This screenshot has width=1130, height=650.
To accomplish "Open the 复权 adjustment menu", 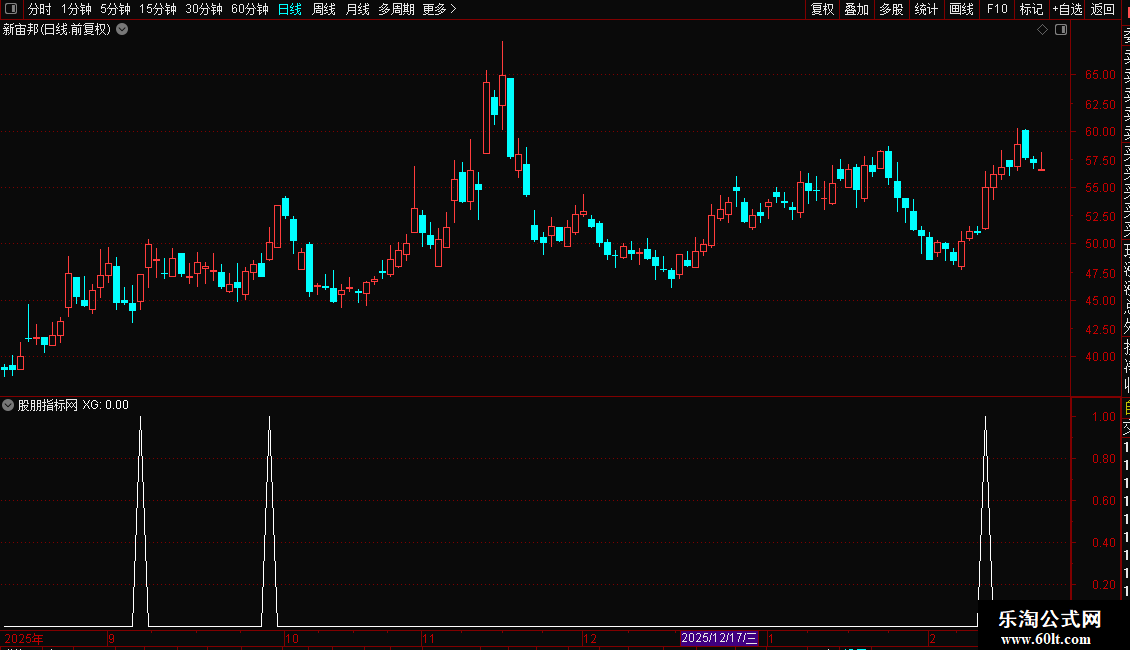I will [x=822, y=9].
